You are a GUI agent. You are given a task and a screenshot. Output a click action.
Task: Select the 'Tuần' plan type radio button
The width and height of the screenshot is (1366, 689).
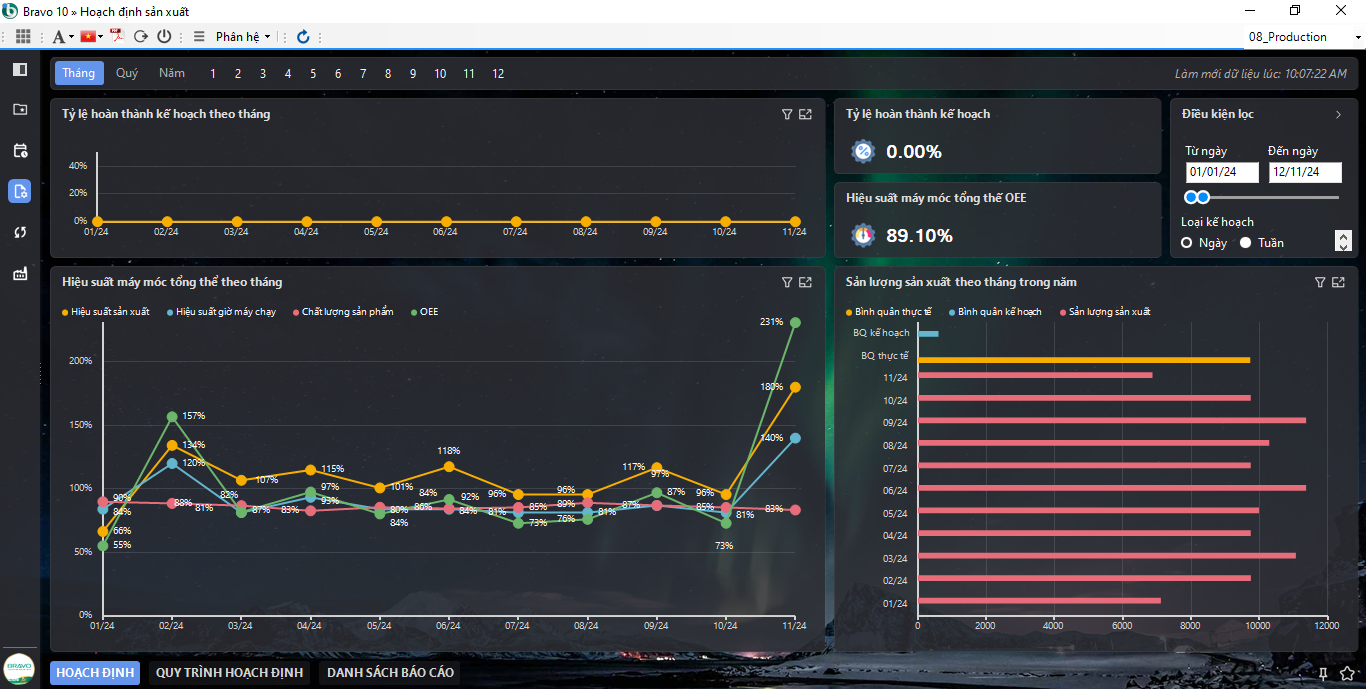coord(1246,242)
